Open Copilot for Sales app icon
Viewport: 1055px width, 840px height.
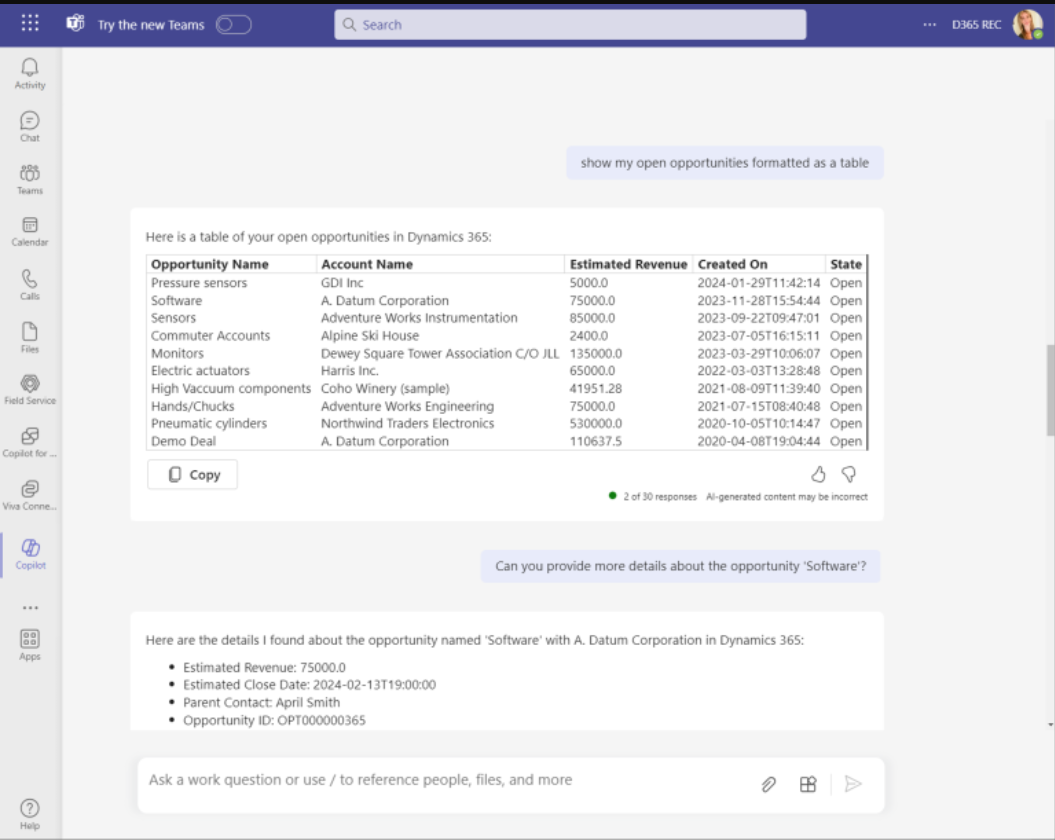point(30,442)
